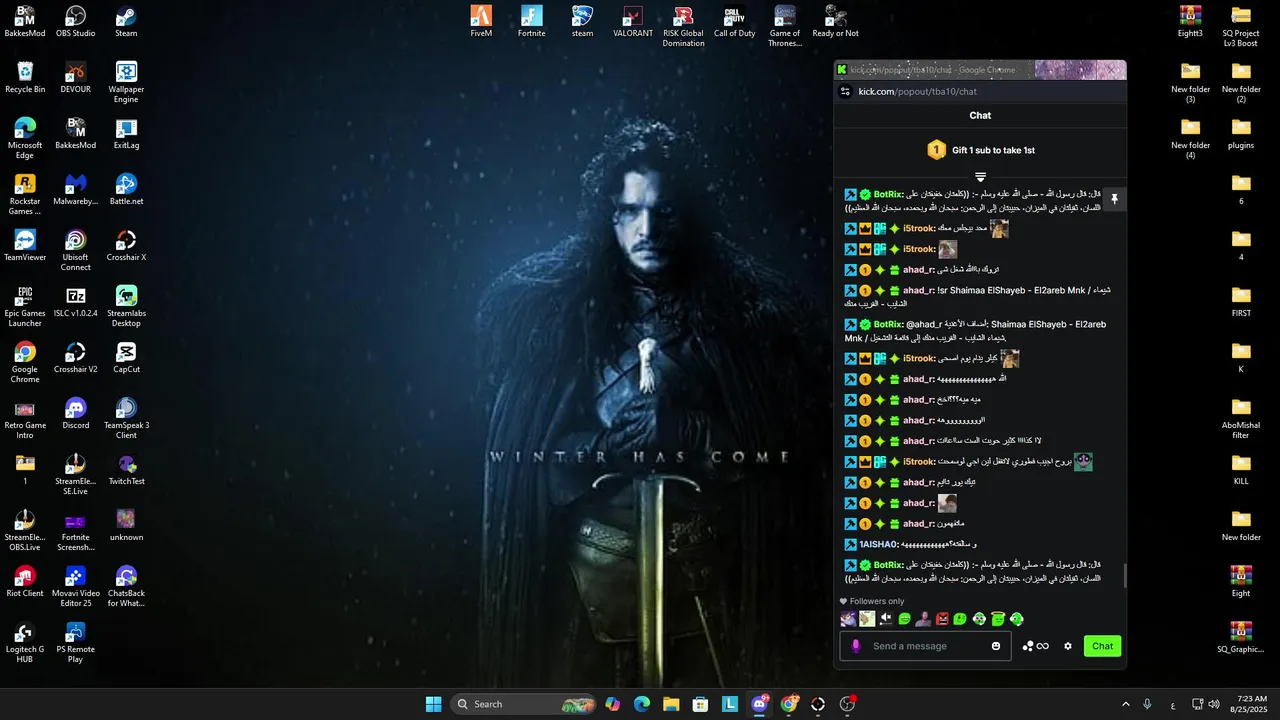The width and height of the screenshot is (1280, 720).
Task: Open the Recycle Bin
Action: [x=25, y=78]
